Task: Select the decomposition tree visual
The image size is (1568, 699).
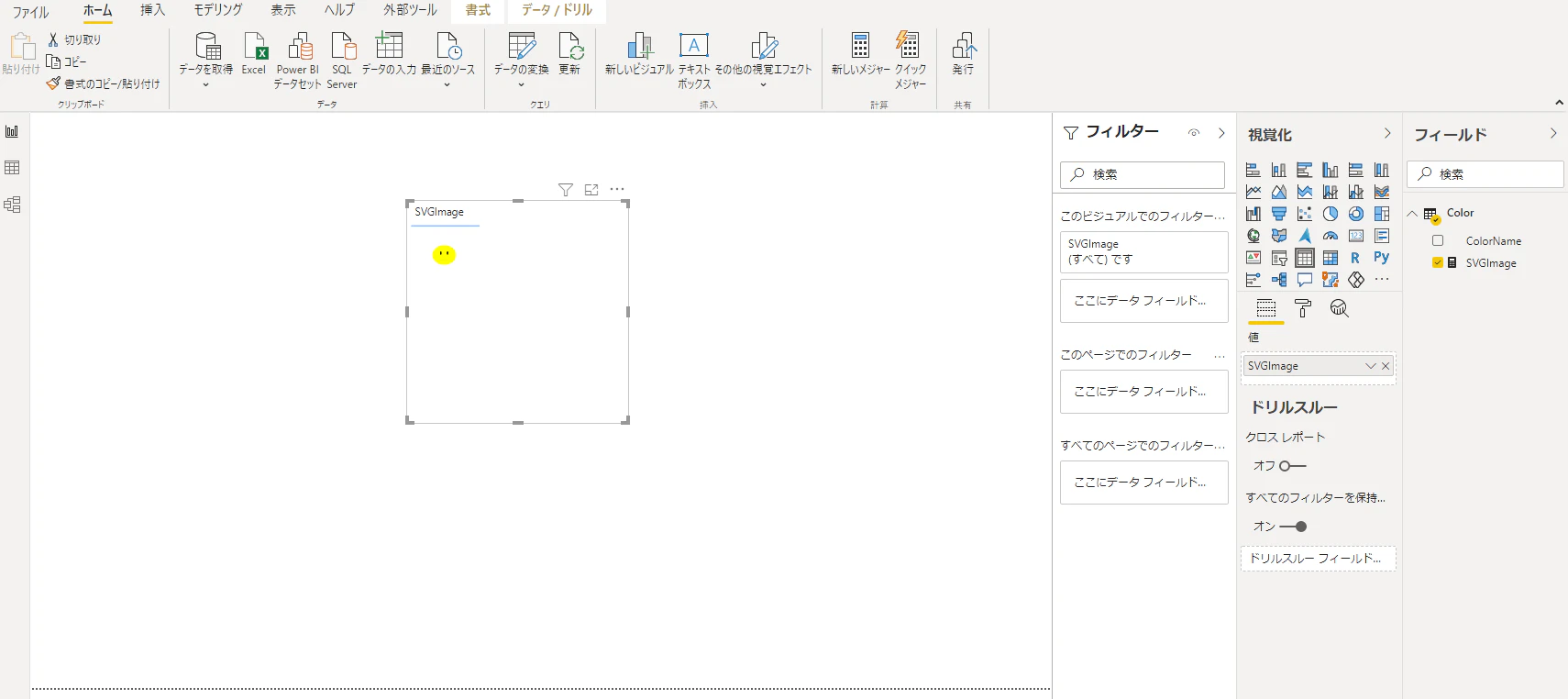Action: pos(1279,280)
